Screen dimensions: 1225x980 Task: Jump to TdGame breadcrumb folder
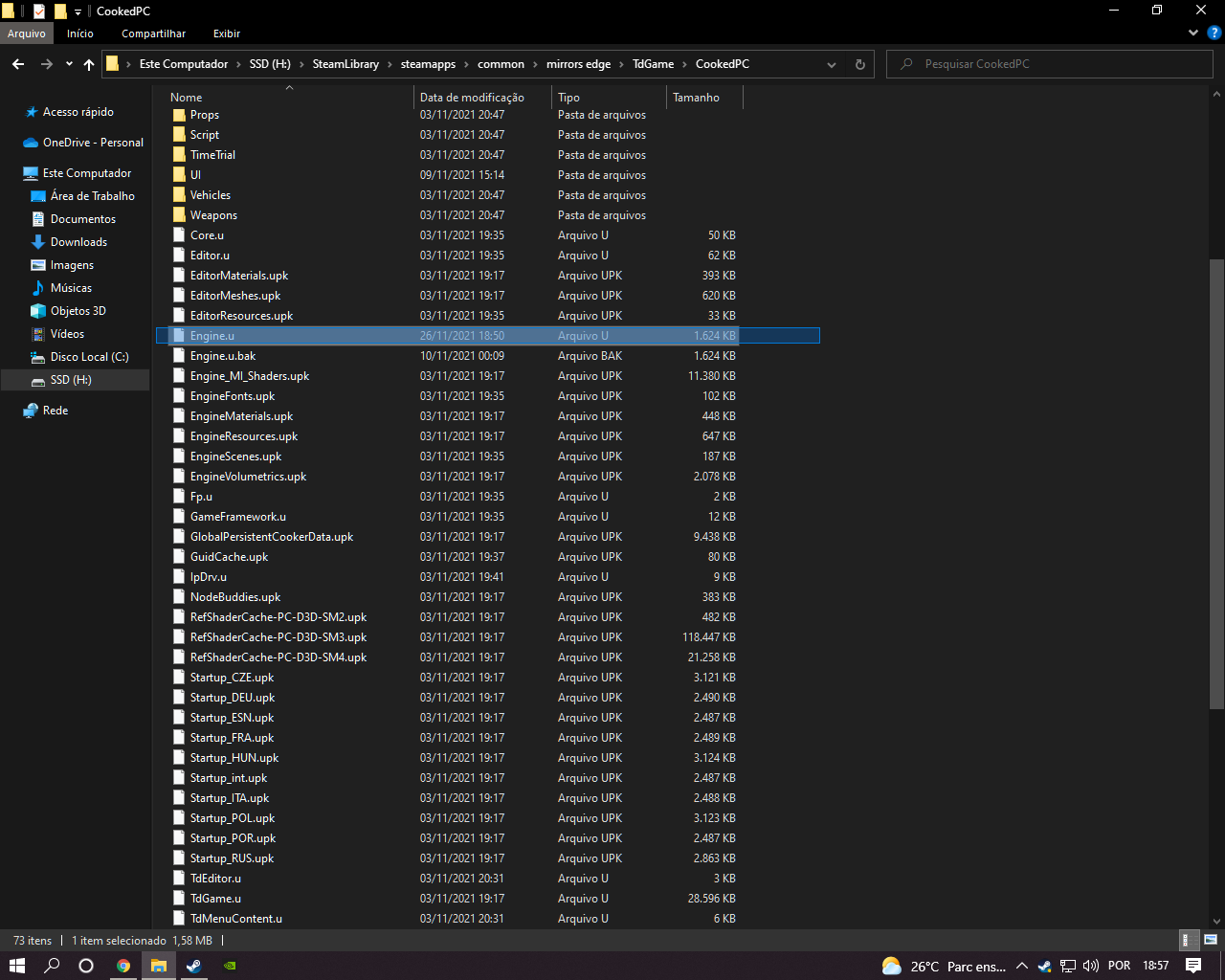[x=653, y=64]
